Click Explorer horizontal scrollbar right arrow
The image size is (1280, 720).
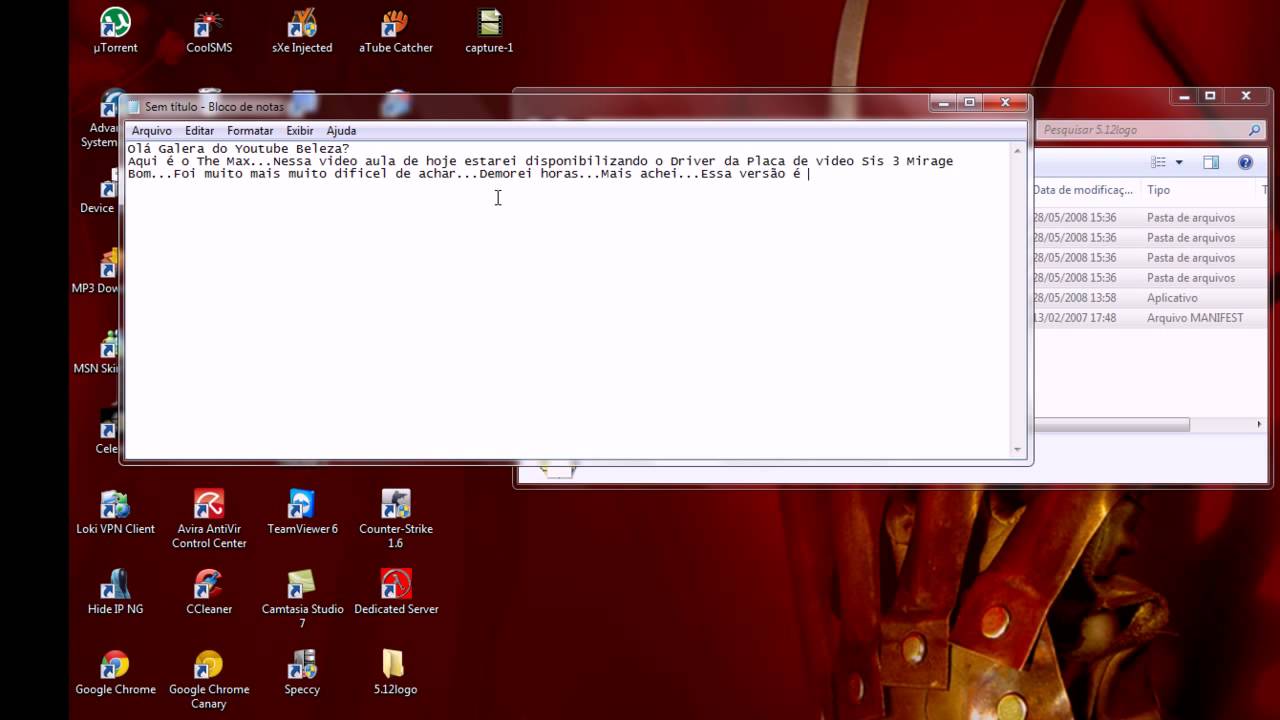1259,424
